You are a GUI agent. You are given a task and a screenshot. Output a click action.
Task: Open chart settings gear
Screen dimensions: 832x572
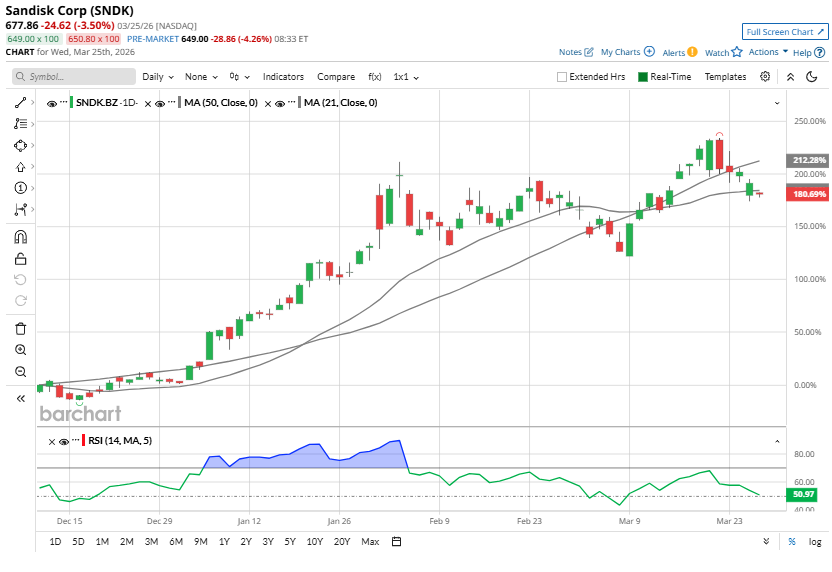pyautogui.click(x=765, y=76)
